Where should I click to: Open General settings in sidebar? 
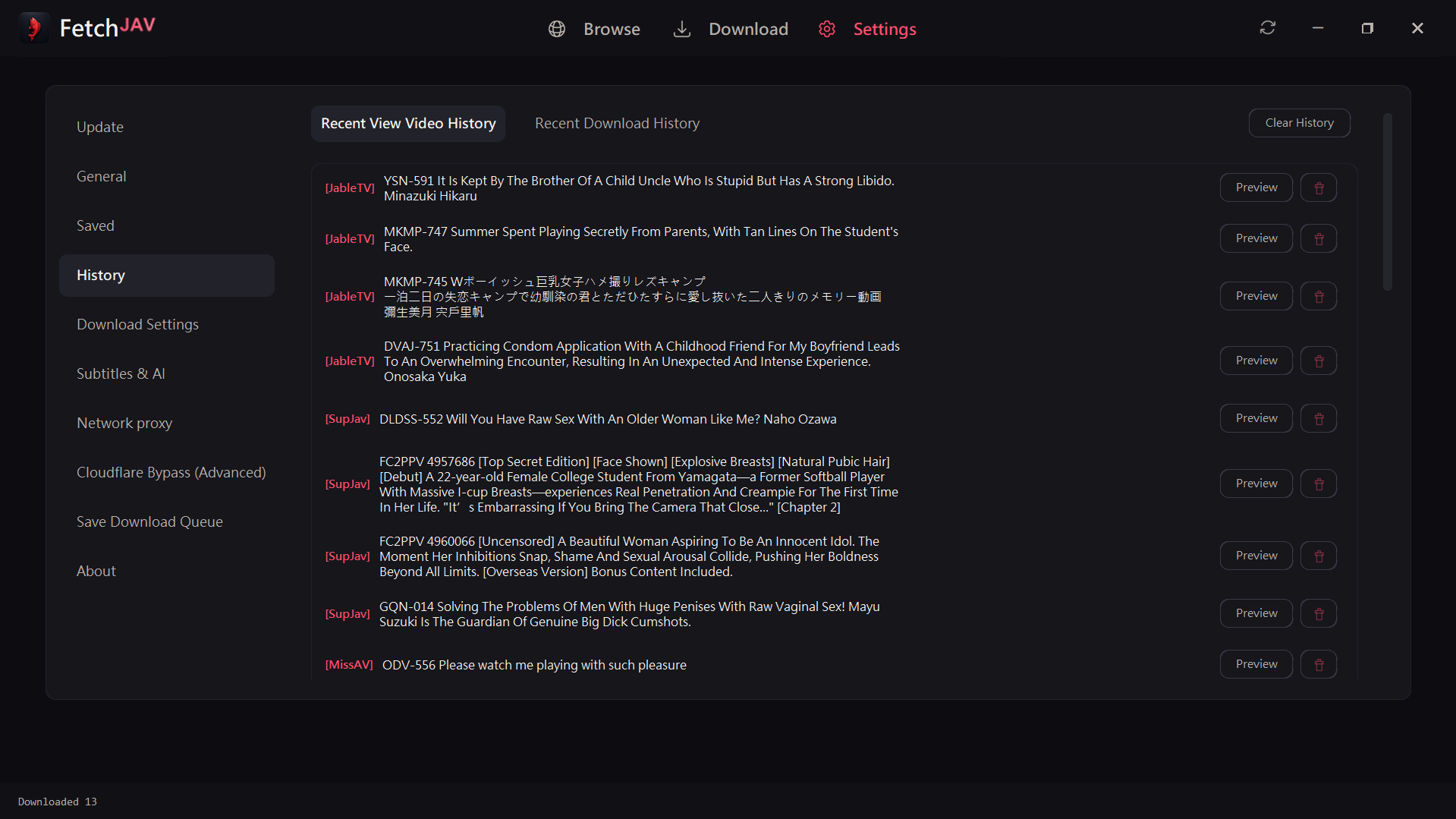(167, 176)
